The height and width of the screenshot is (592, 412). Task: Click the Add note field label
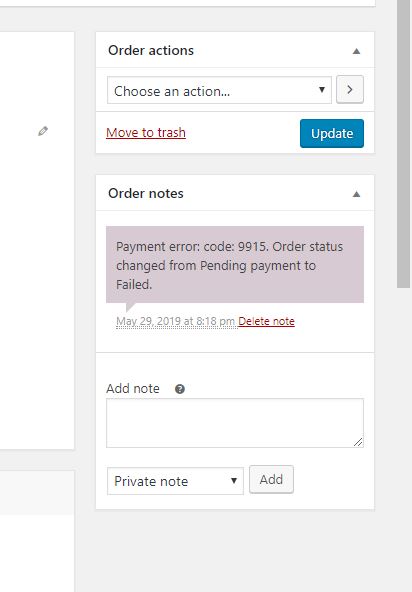(x=133, y=388)
